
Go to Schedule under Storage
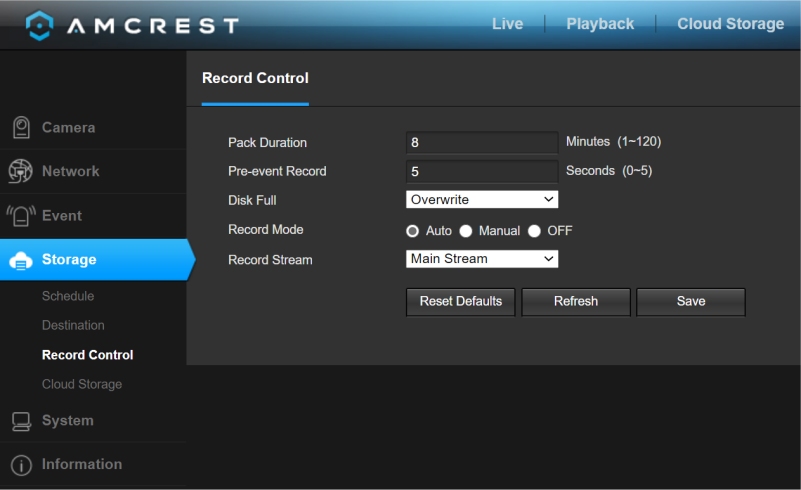coord(68,296)
